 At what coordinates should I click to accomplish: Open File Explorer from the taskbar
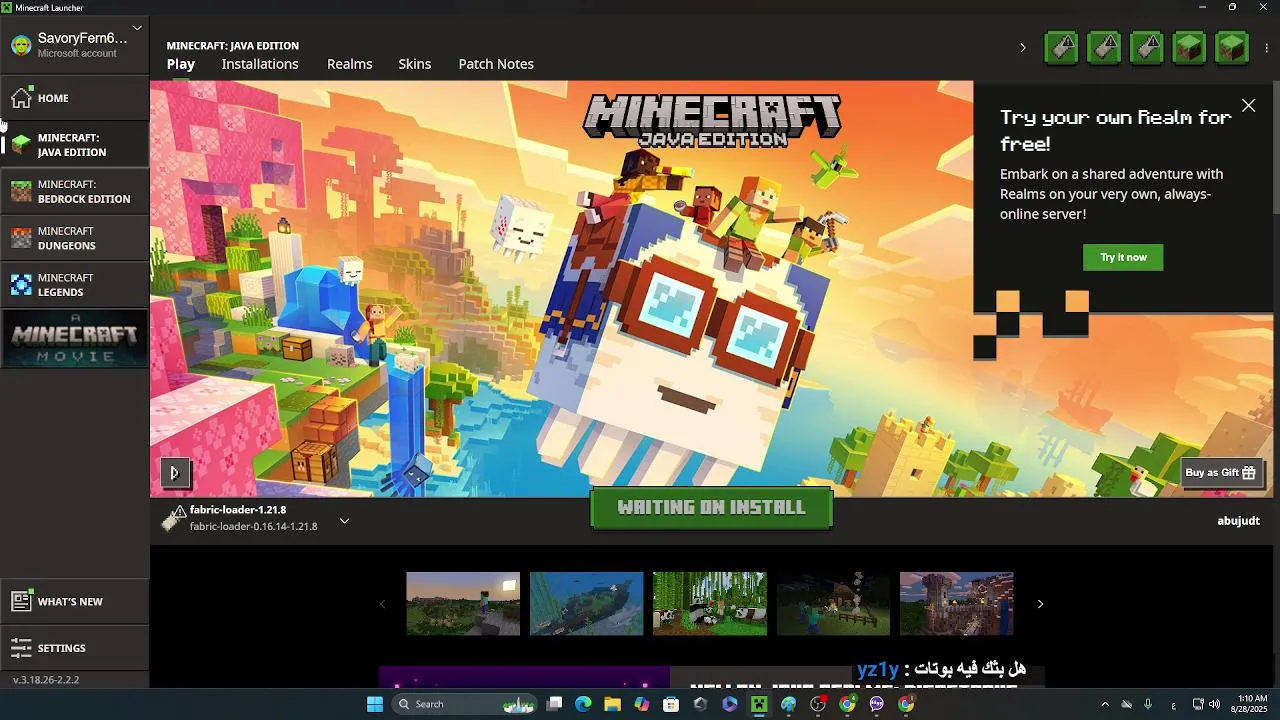tap(613, 704)
